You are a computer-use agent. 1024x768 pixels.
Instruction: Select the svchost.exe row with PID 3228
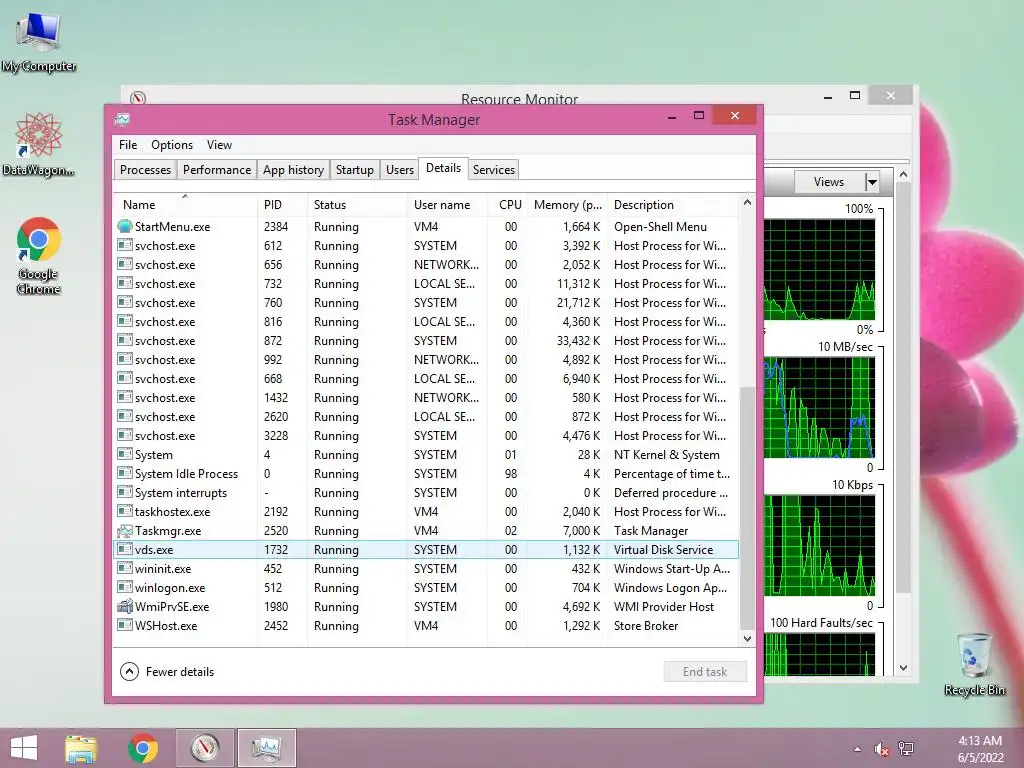point(426,436)
